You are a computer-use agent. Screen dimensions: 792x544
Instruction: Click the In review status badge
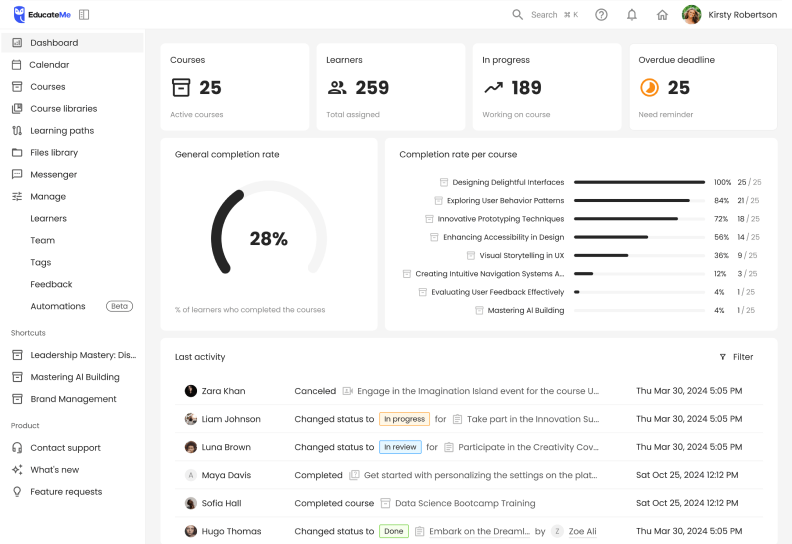coord(400,447)
